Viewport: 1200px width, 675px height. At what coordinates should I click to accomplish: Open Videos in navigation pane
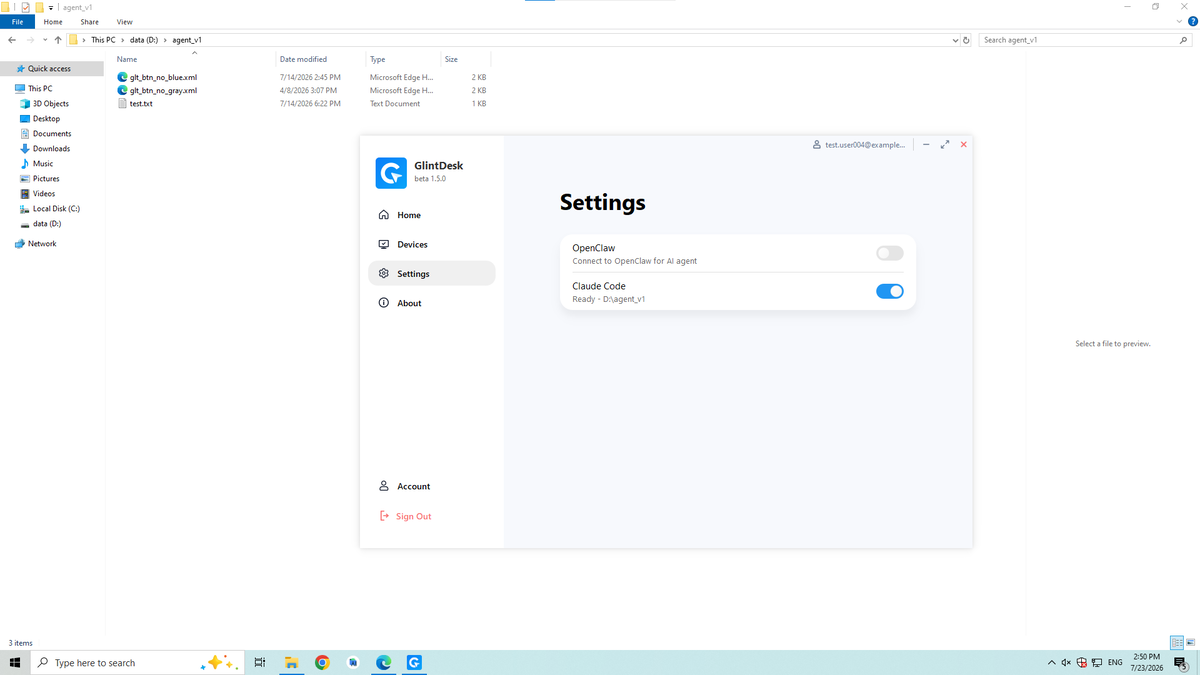44,193
